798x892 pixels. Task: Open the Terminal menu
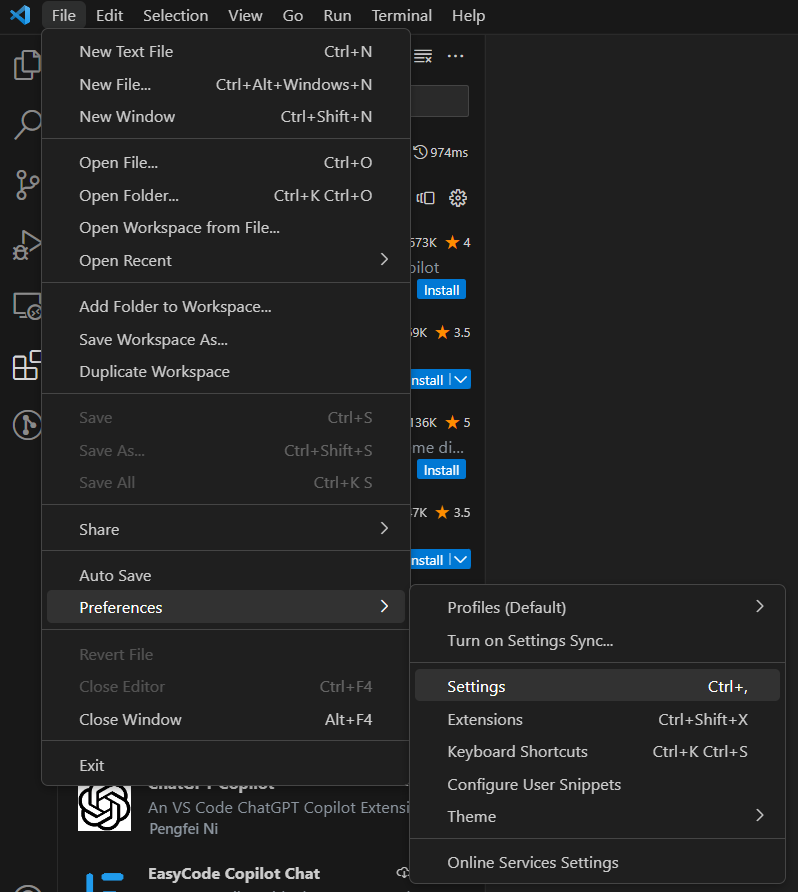401,15
